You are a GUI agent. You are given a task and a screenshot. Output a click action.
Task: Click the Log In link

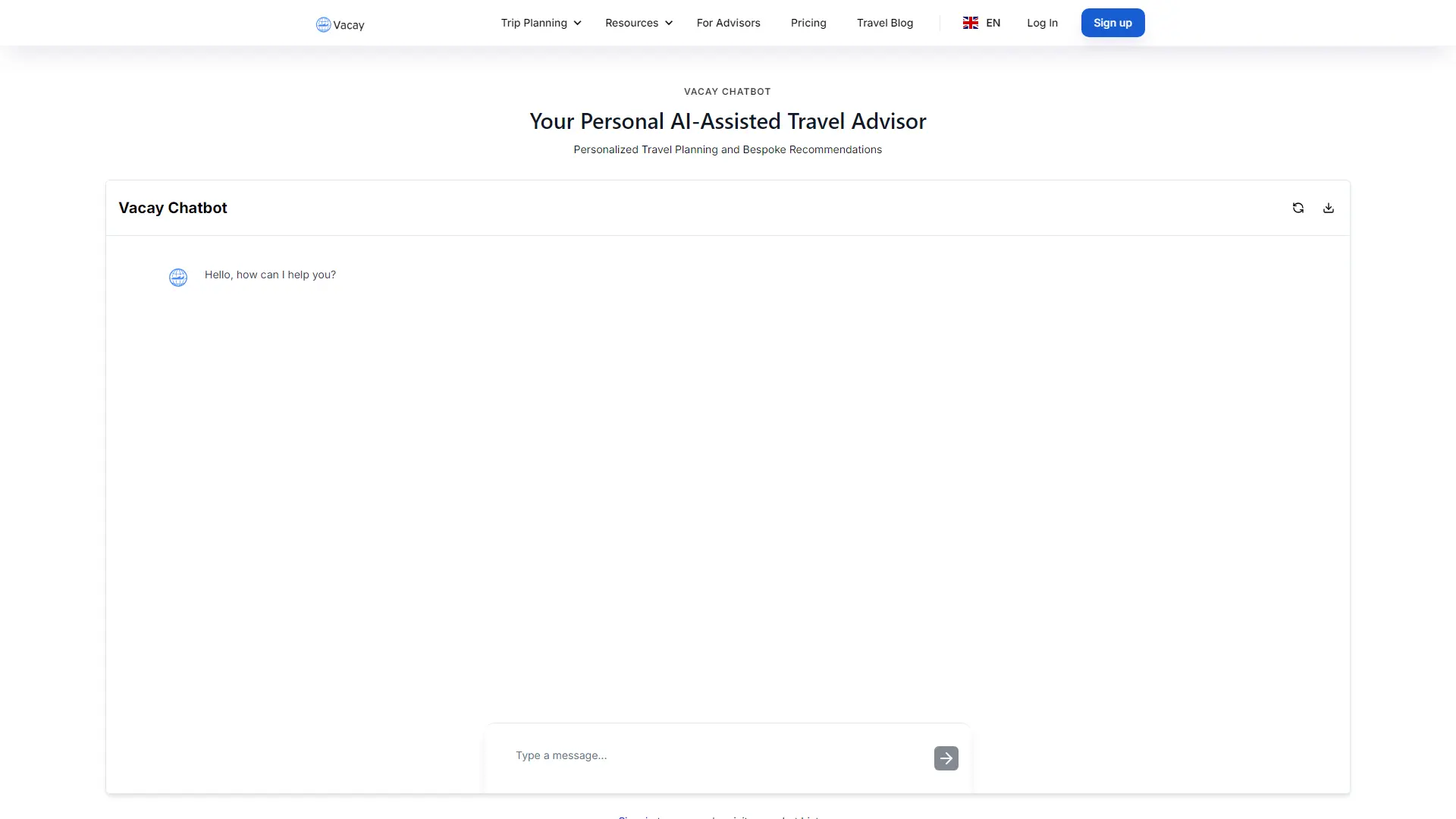[1041, 23]
